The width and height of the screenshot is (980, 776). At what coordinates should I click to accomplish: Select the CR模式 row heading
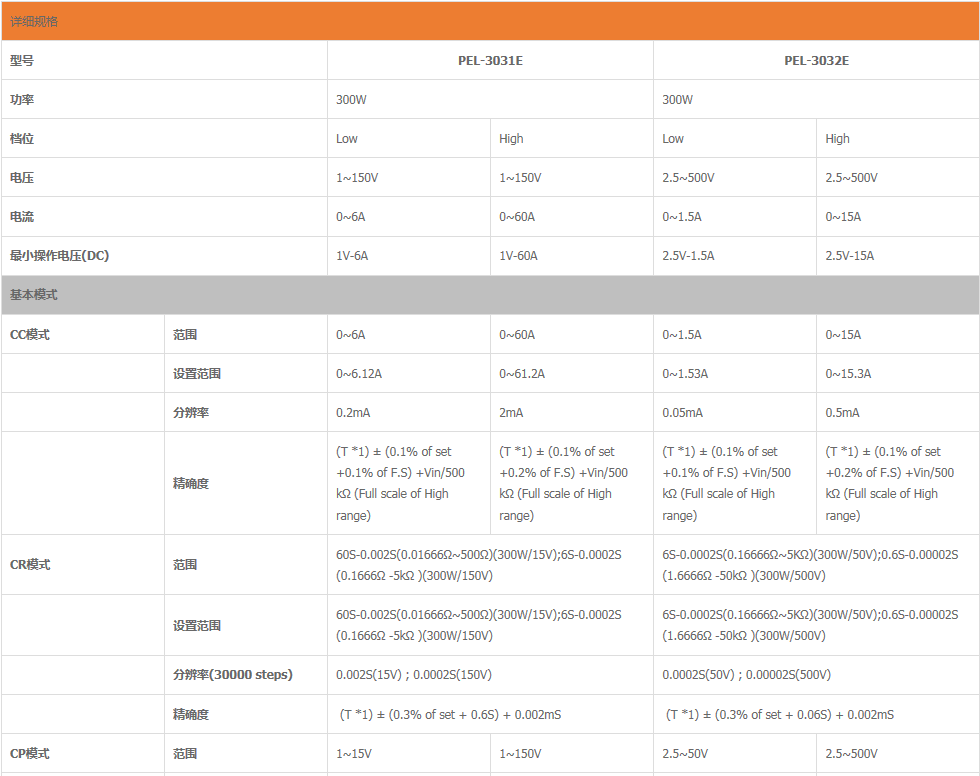(x=30, y=565)
